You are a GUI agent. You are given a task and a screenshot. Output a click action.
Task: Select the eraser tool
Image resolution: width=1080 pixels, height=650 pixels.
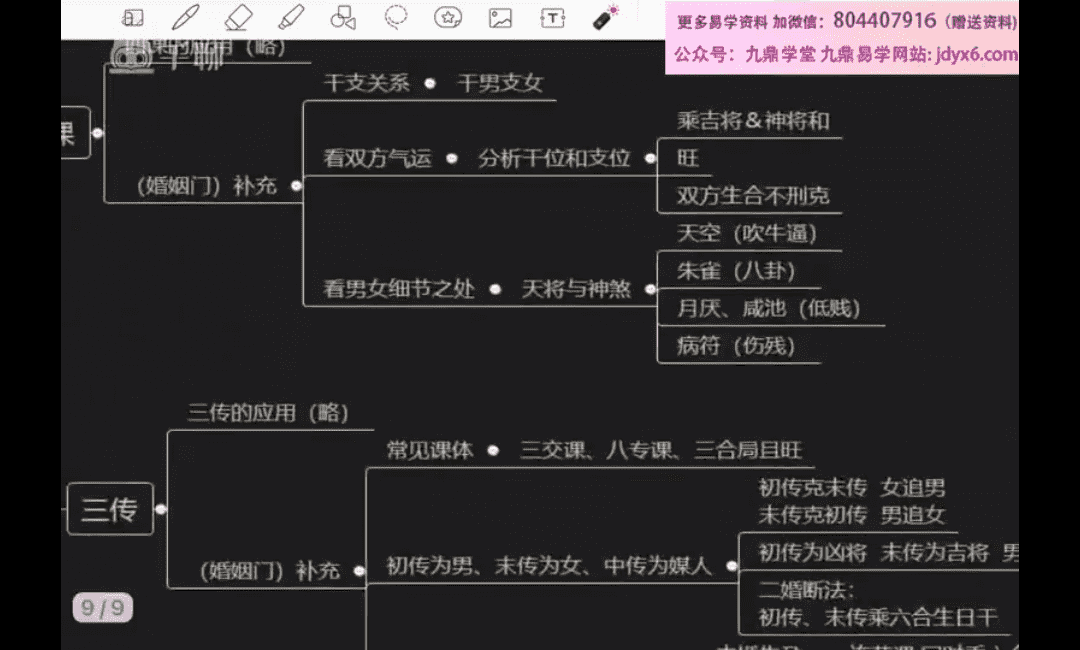pyautogui.click(x=238, y=18)
